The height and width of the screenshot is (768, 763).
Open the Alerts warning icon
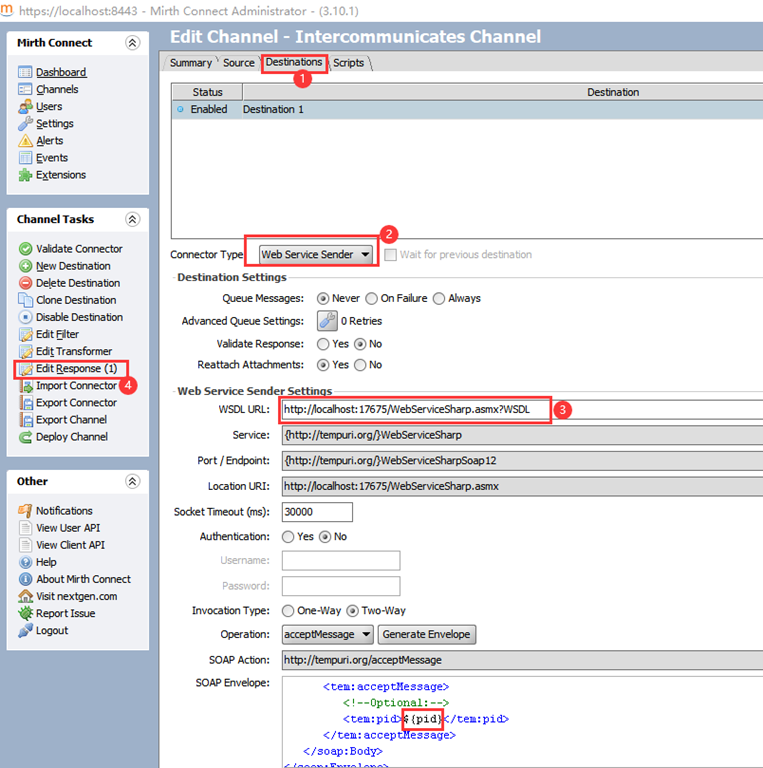click(x=25, y=141)
